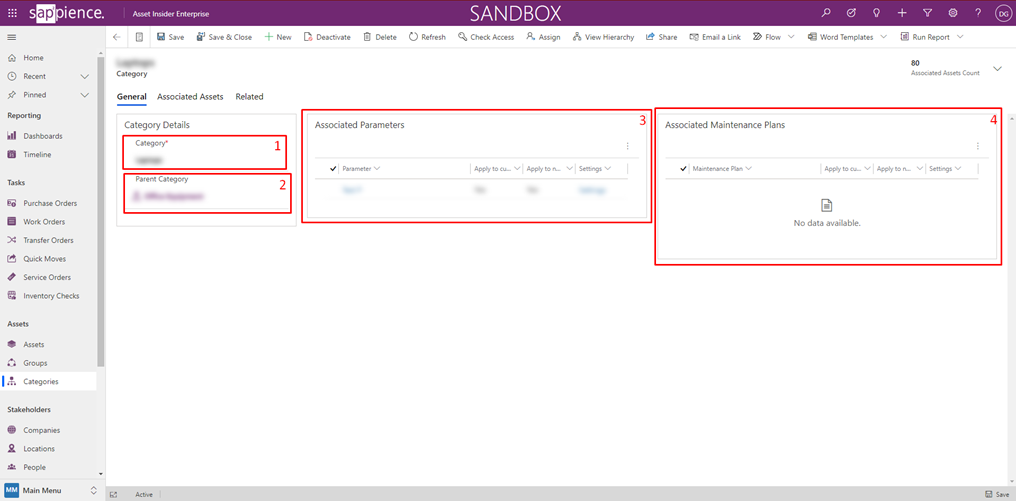Image resolution: width=1016 pixels, height=501 pixels.
Task: Click the Refresh toolbar button
Action: pos(427,37)
